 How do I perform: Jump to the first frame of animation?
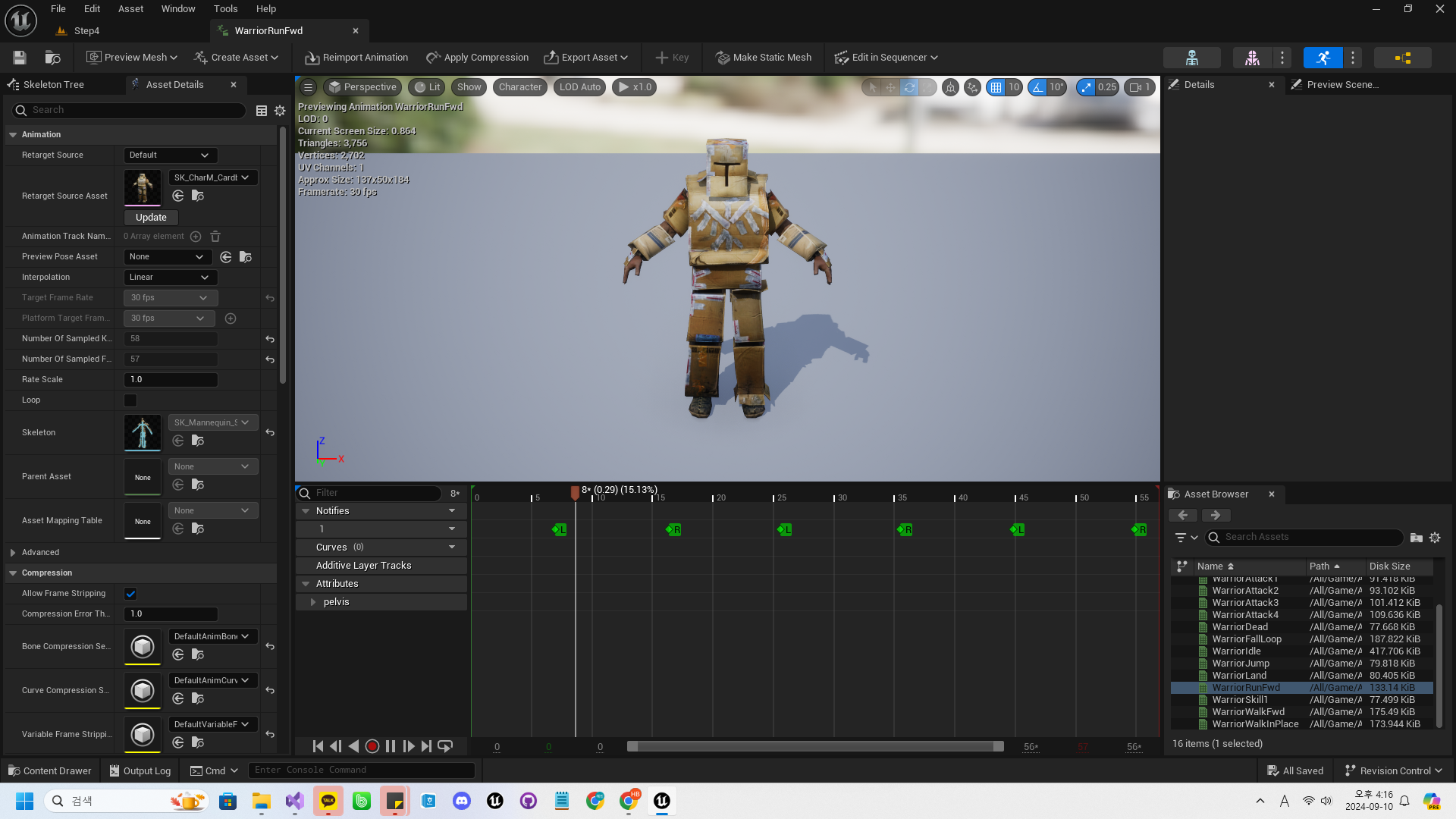pos(318,747)
